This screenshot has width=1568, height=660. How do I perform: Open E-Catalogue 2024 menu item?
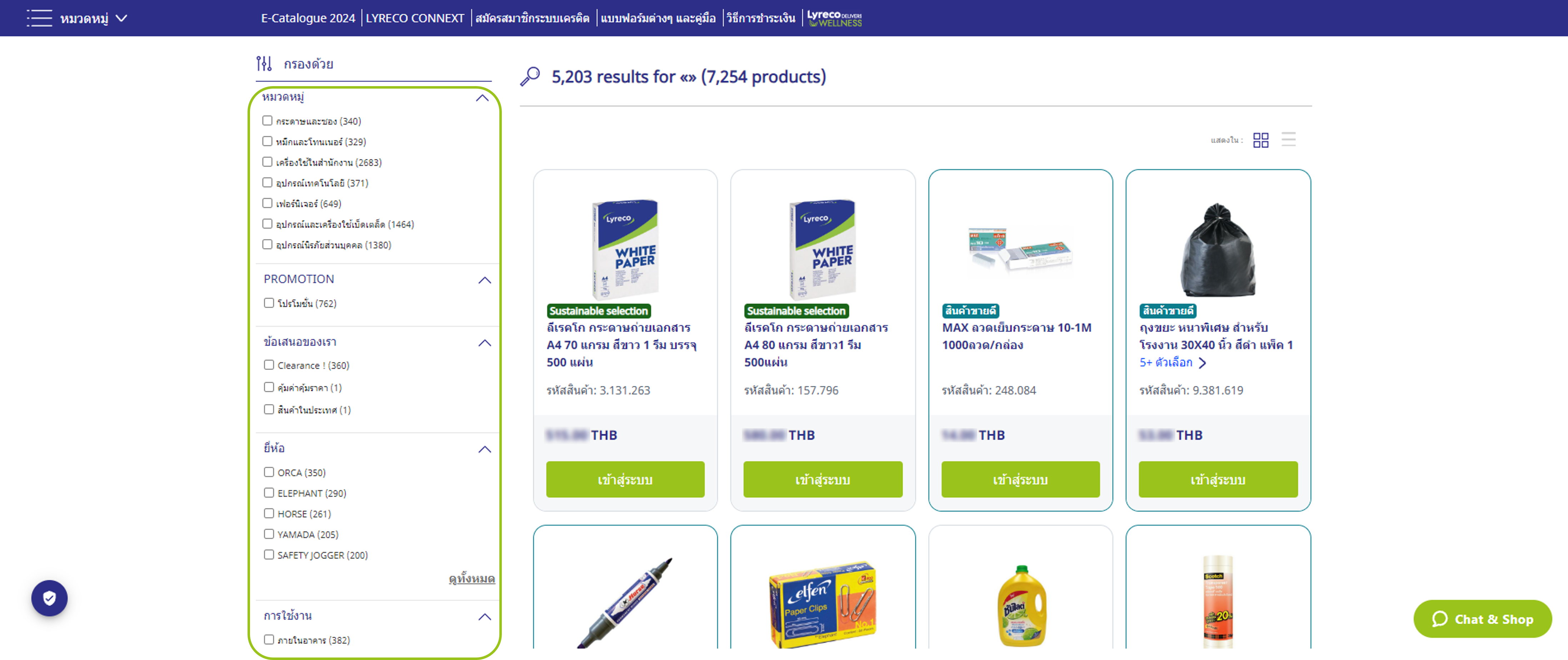coord(308,18)
